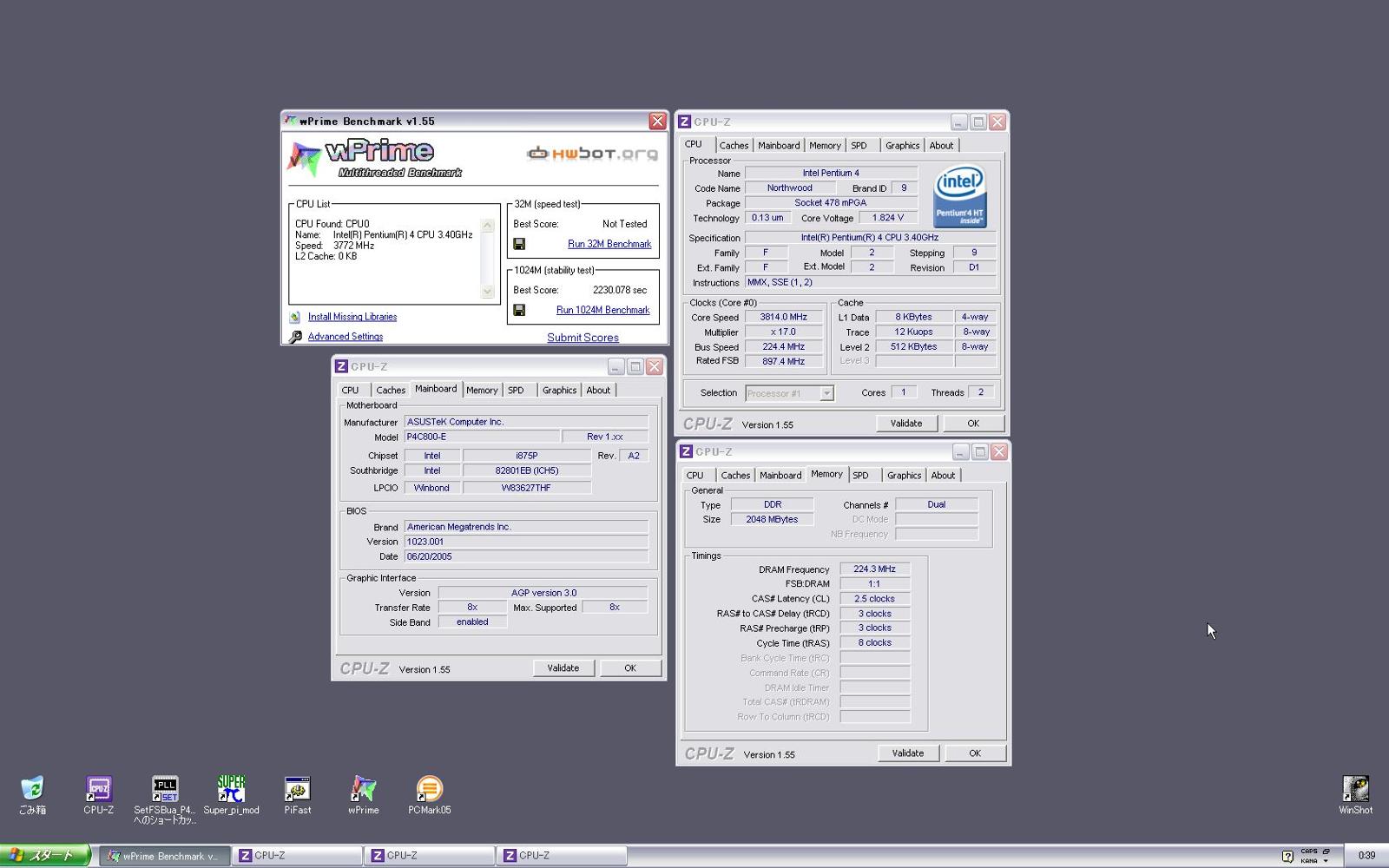This screenshot has width=1389, height=868.
Task: Click the BIOS date 06/20/2005 field
Action: click(x=526, y=556)
